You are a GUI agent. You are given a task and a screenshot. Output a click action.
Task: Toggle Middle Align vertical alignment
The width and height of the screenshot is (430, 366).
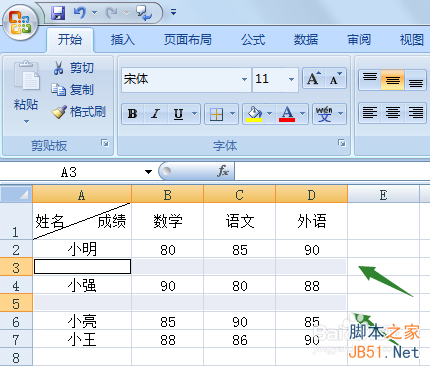(x=393, y=79)
